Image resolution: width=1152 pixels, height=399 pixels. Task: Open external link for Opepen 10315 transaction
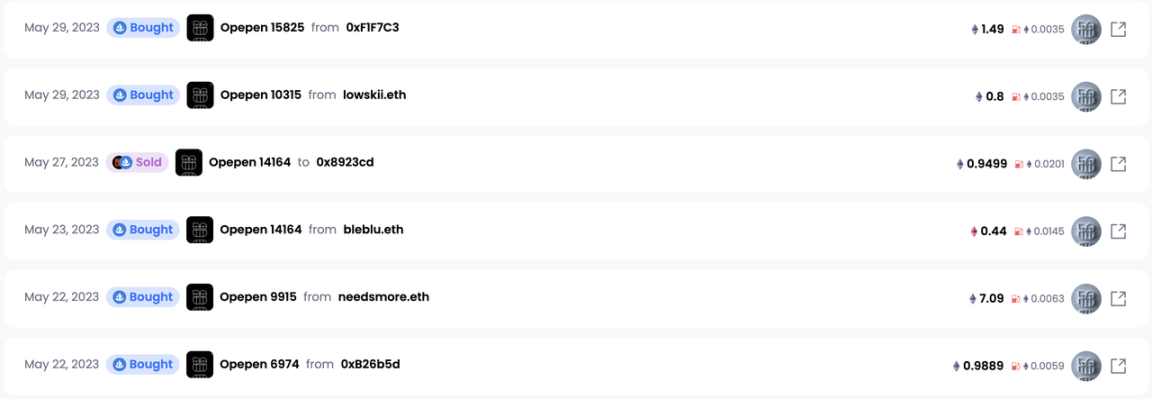point(1117,96)
